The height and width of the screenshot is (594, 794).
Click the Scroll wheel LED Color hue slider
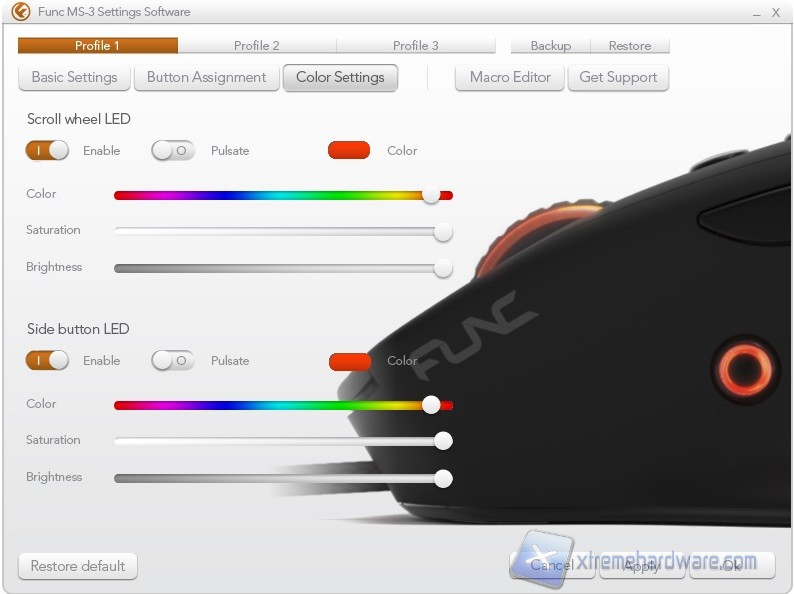[283, 195]
